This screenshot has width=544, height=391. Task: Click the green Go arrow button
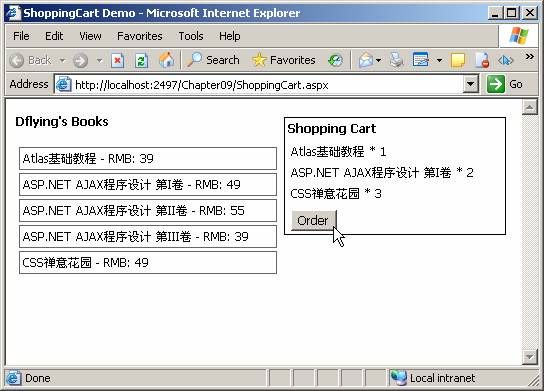tap(495, 84)
